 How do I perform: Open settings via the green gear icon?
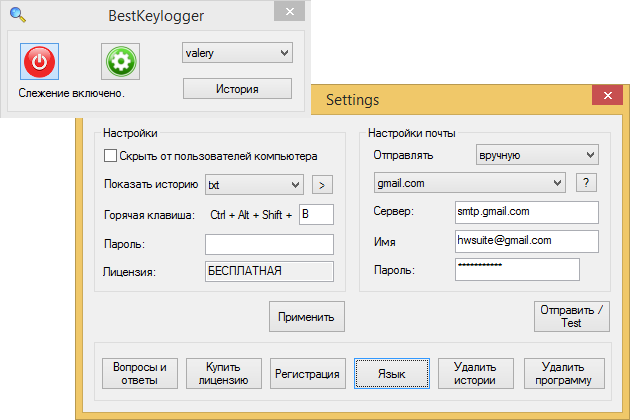121,61
